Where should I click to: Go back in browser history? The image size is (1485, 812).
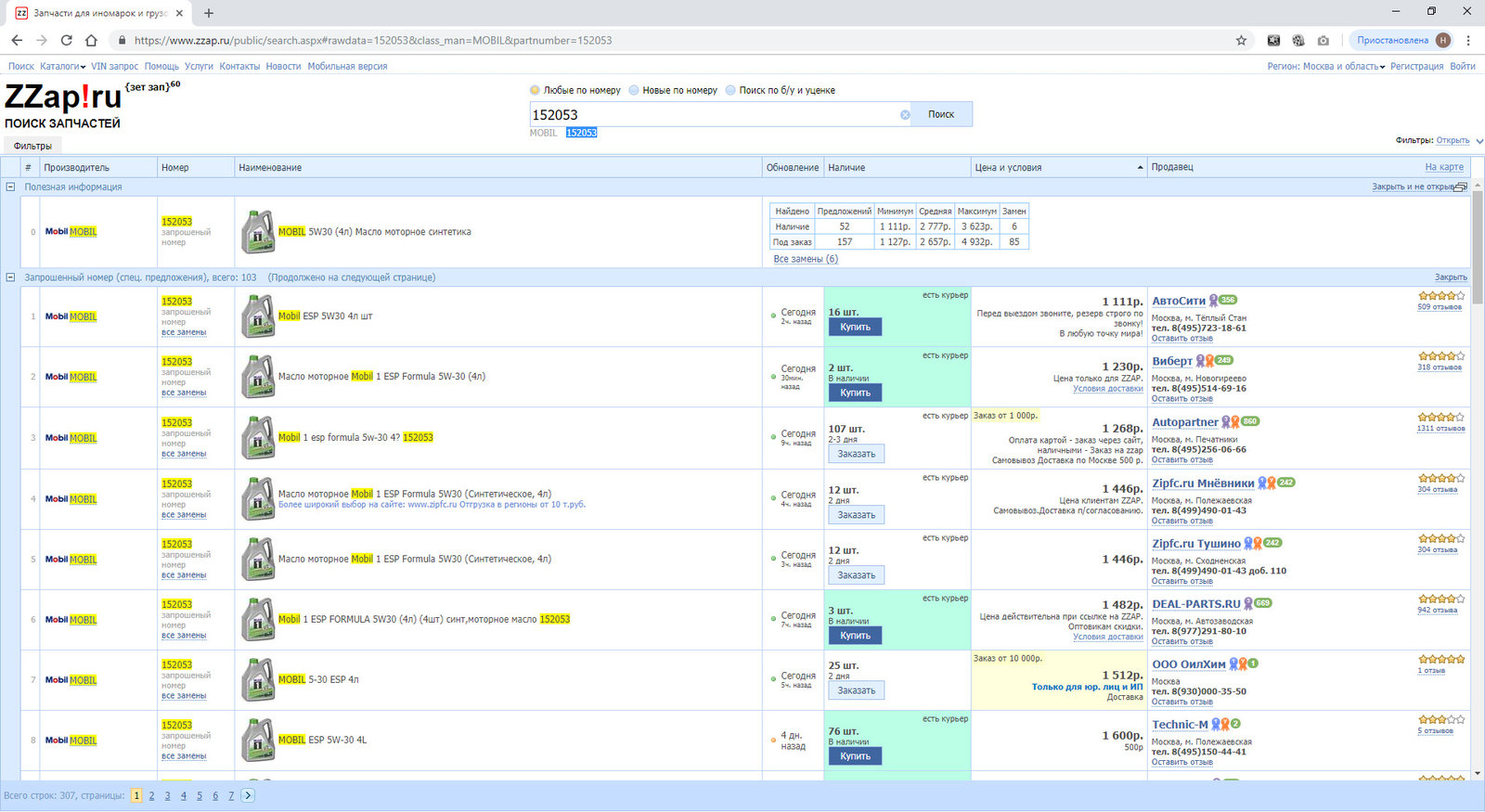pyautogui.click(x=17, y=40)
